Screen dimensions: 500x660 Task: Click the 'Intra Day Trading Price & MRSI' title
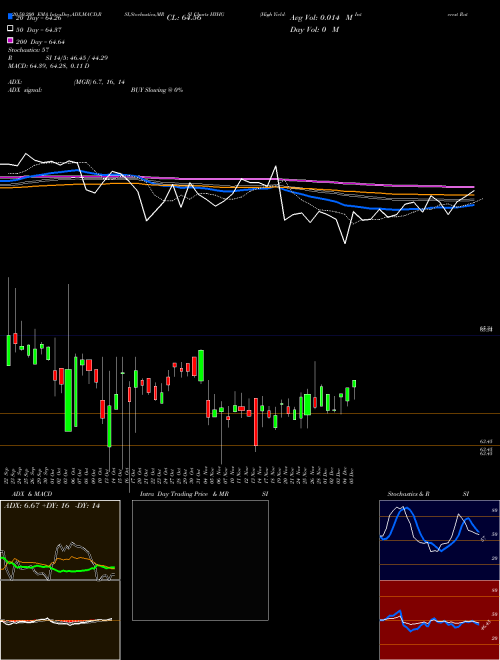point(204,494)
